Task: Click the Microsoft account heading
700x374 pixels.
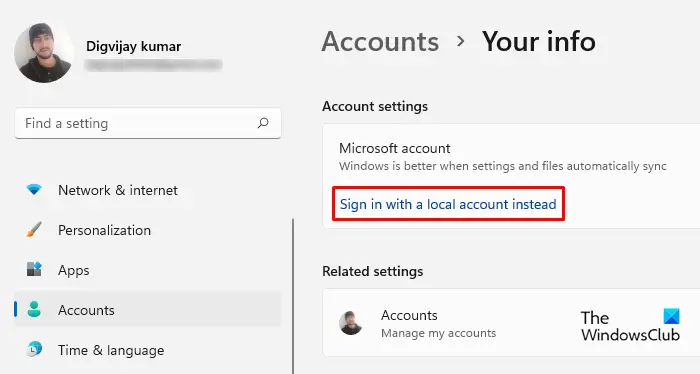Action: tap(395, 148)
